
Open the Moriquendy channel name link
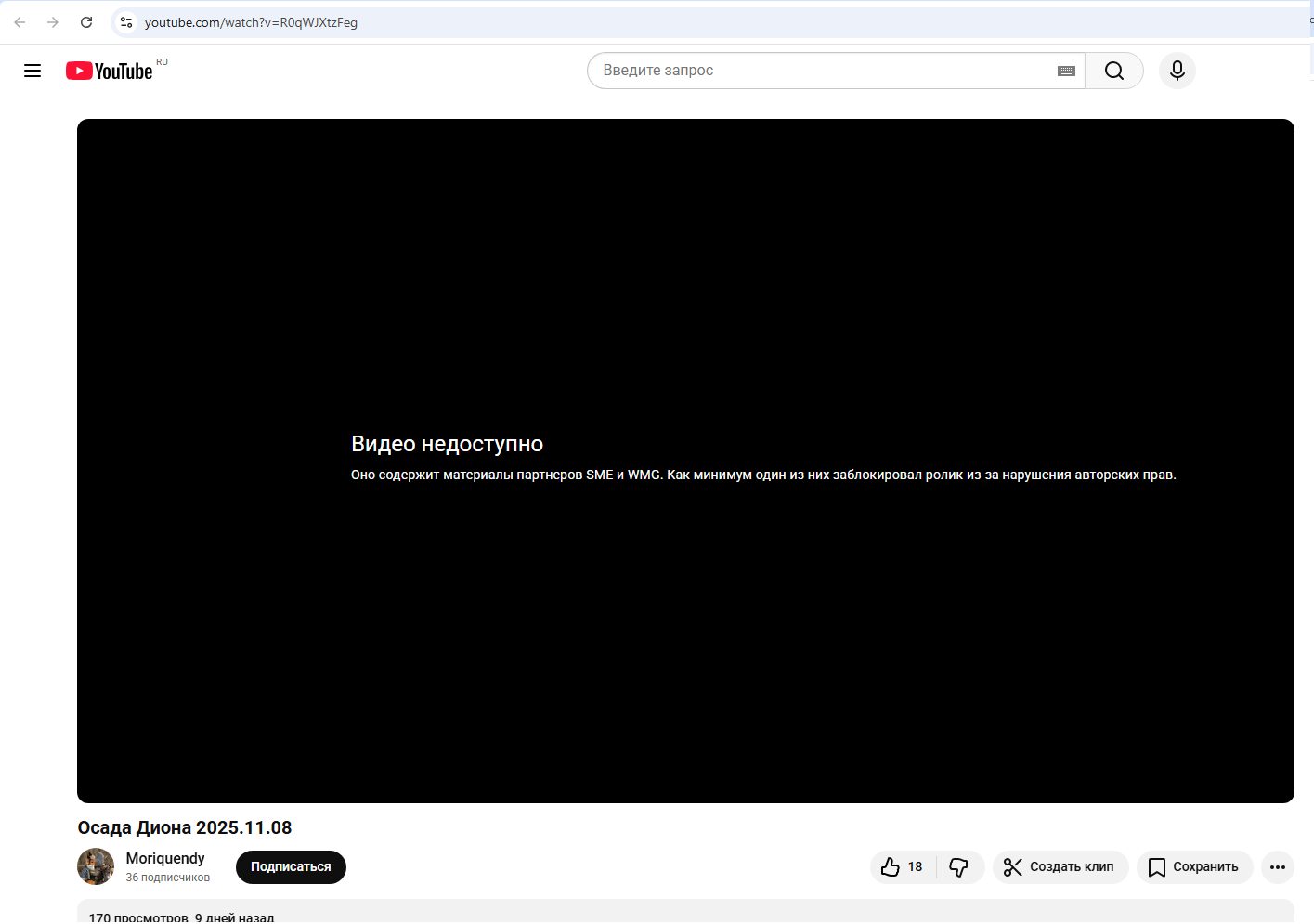[165, 858]
